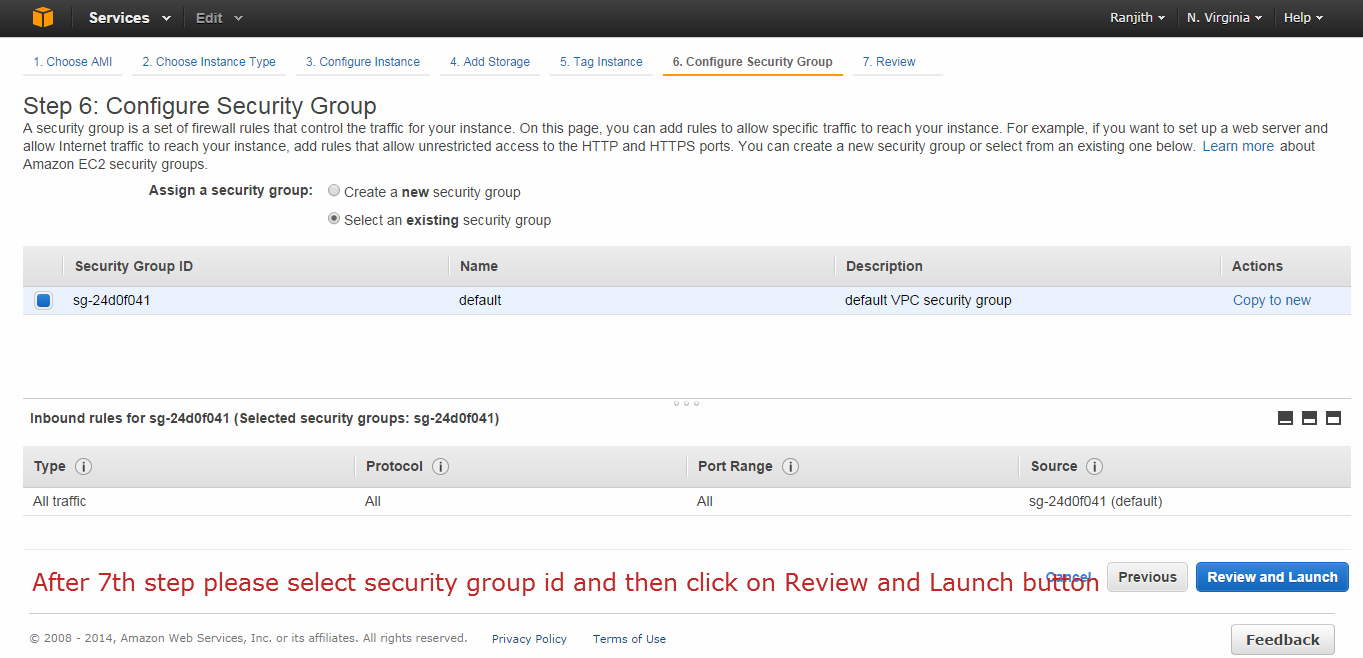The image size is (1363, 658).
Task: Click the Copy to new link
Action: (x=1271, y=300)
